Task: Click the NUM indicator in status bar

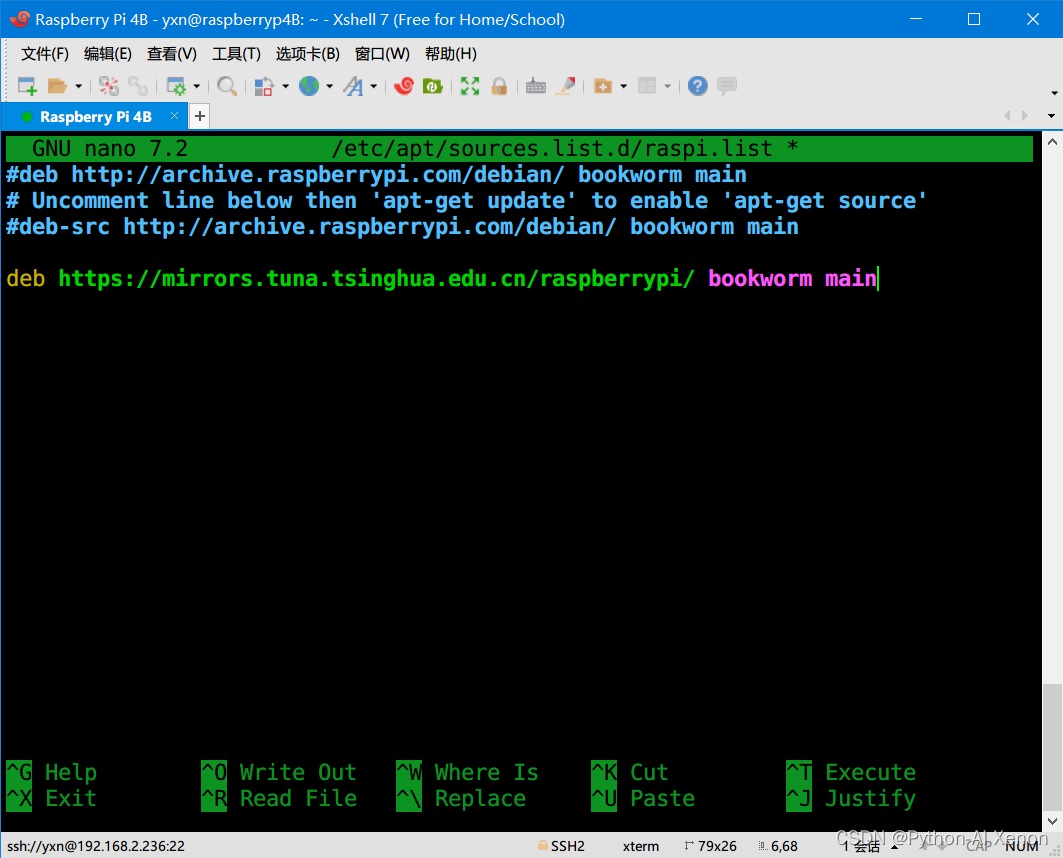Action: coord(1022,846)
